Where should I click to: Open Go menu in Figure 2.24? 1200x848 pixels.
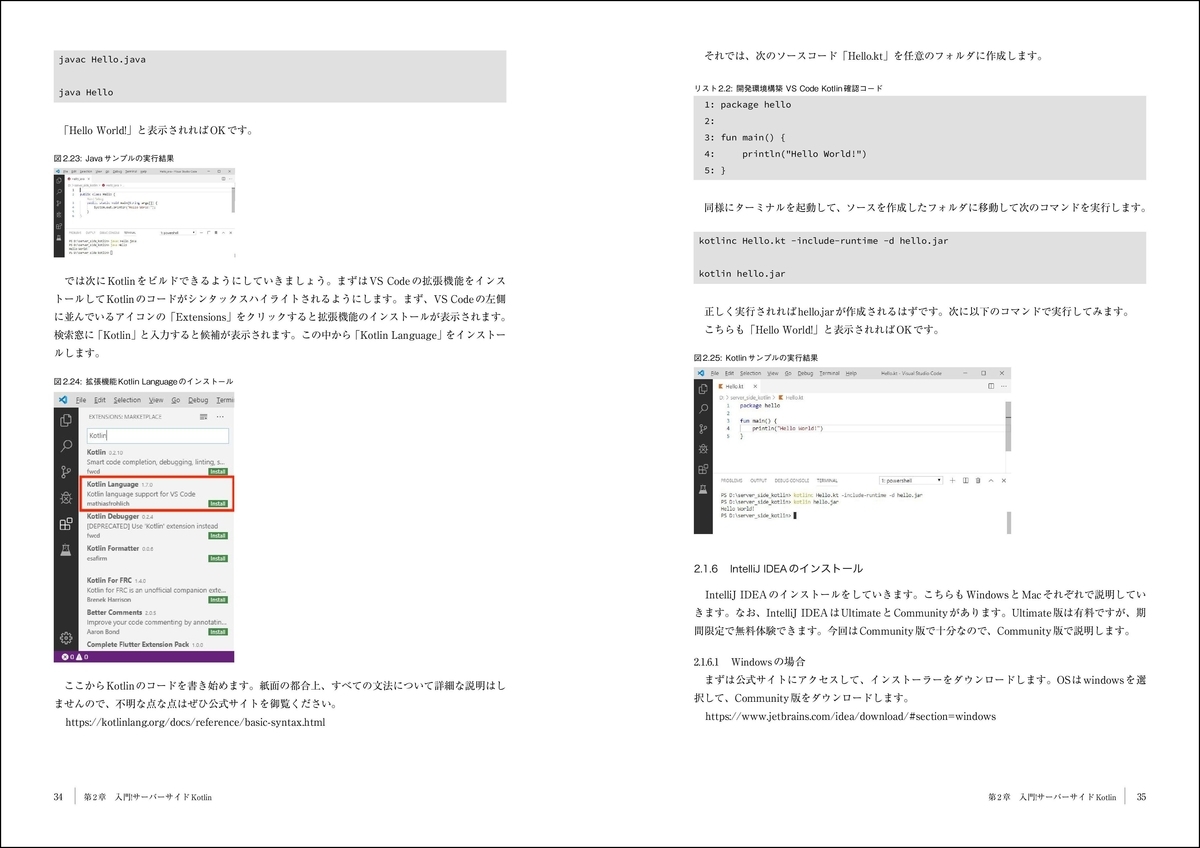tap(176, 400)
